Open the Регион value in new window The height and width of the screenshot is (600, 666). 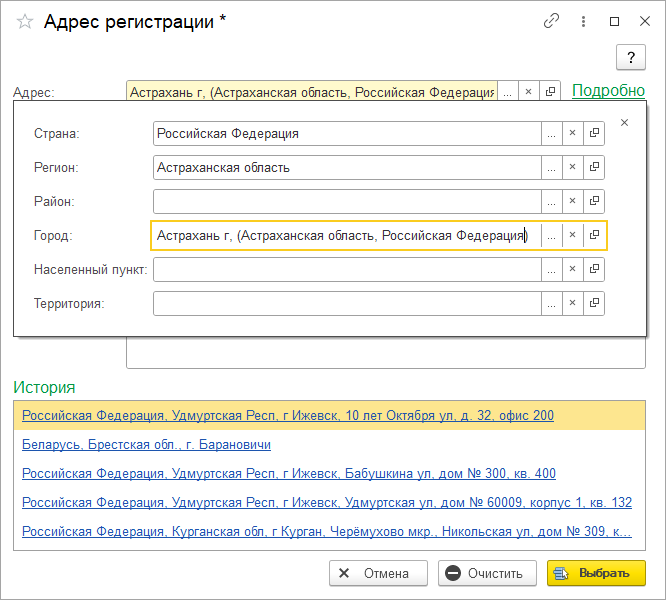[x=594, y=167]
